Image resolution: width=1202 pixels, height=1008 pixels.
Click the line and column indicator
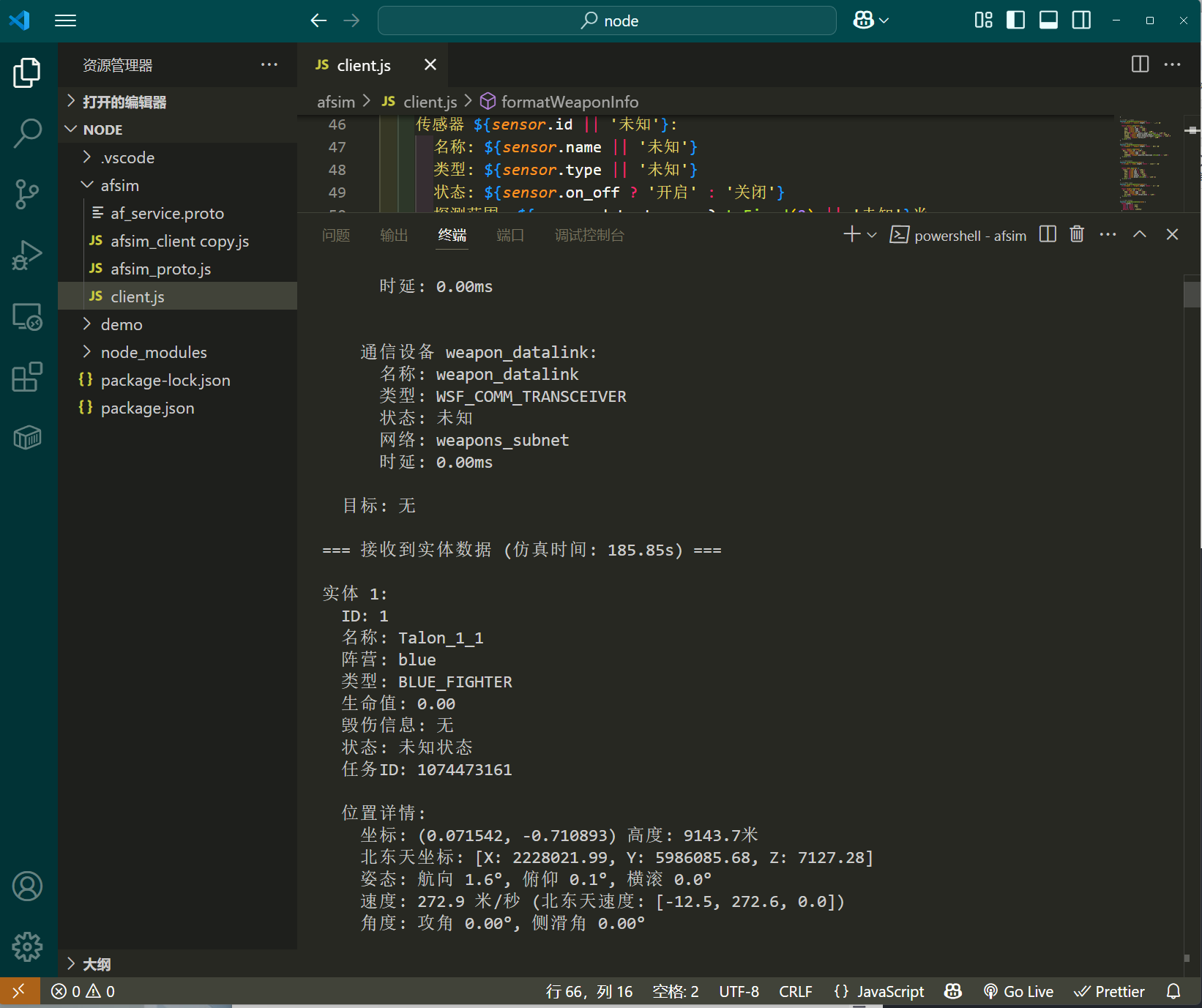point(589,991)
